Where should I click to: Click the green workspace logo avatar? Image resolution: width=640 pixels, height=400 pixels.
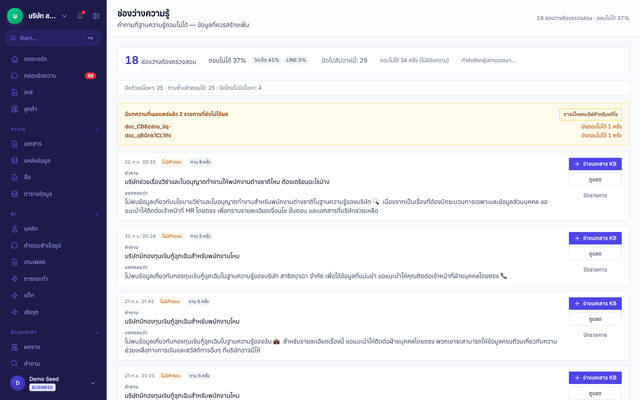[x=15, y=16]
